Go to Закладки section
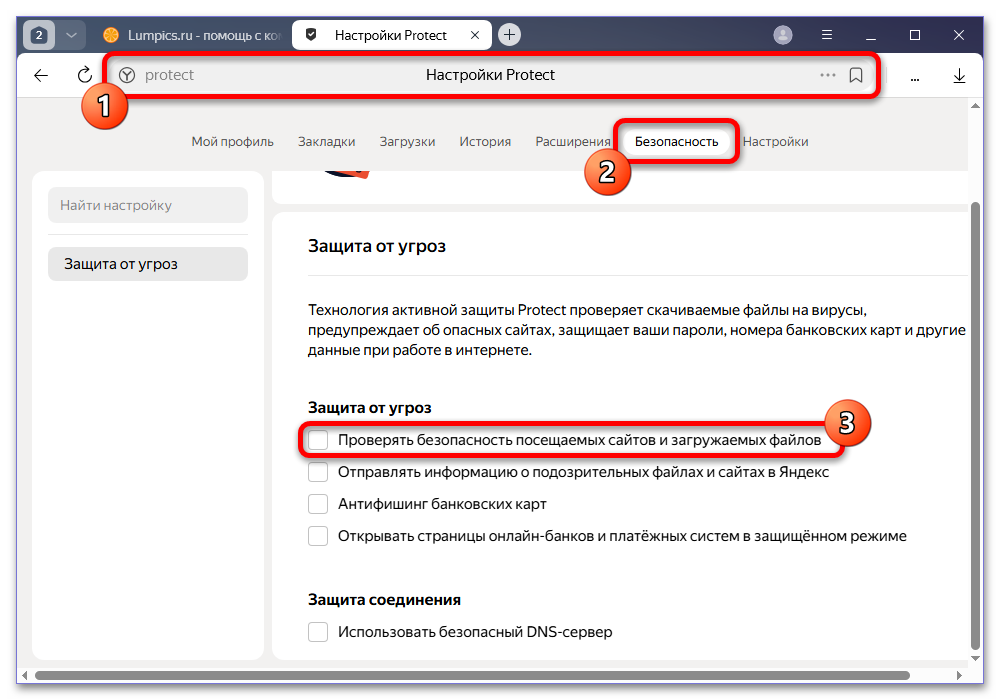 [327, 142]
